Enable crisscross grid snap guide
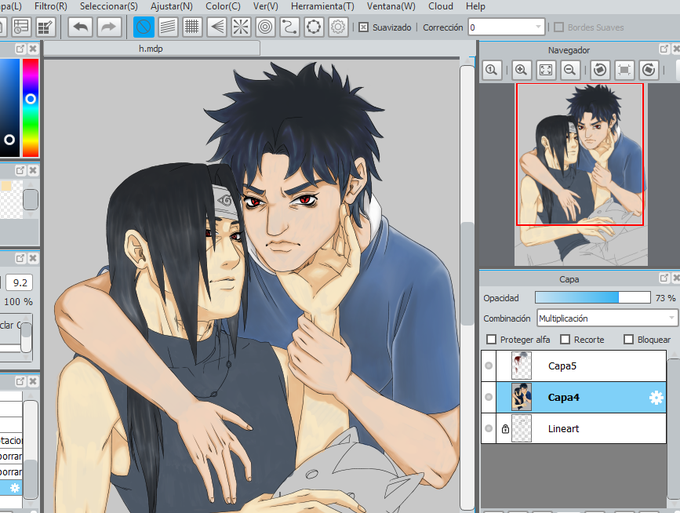Image resolution: width=680 pixels, height=513 pixels. [192, 27]
